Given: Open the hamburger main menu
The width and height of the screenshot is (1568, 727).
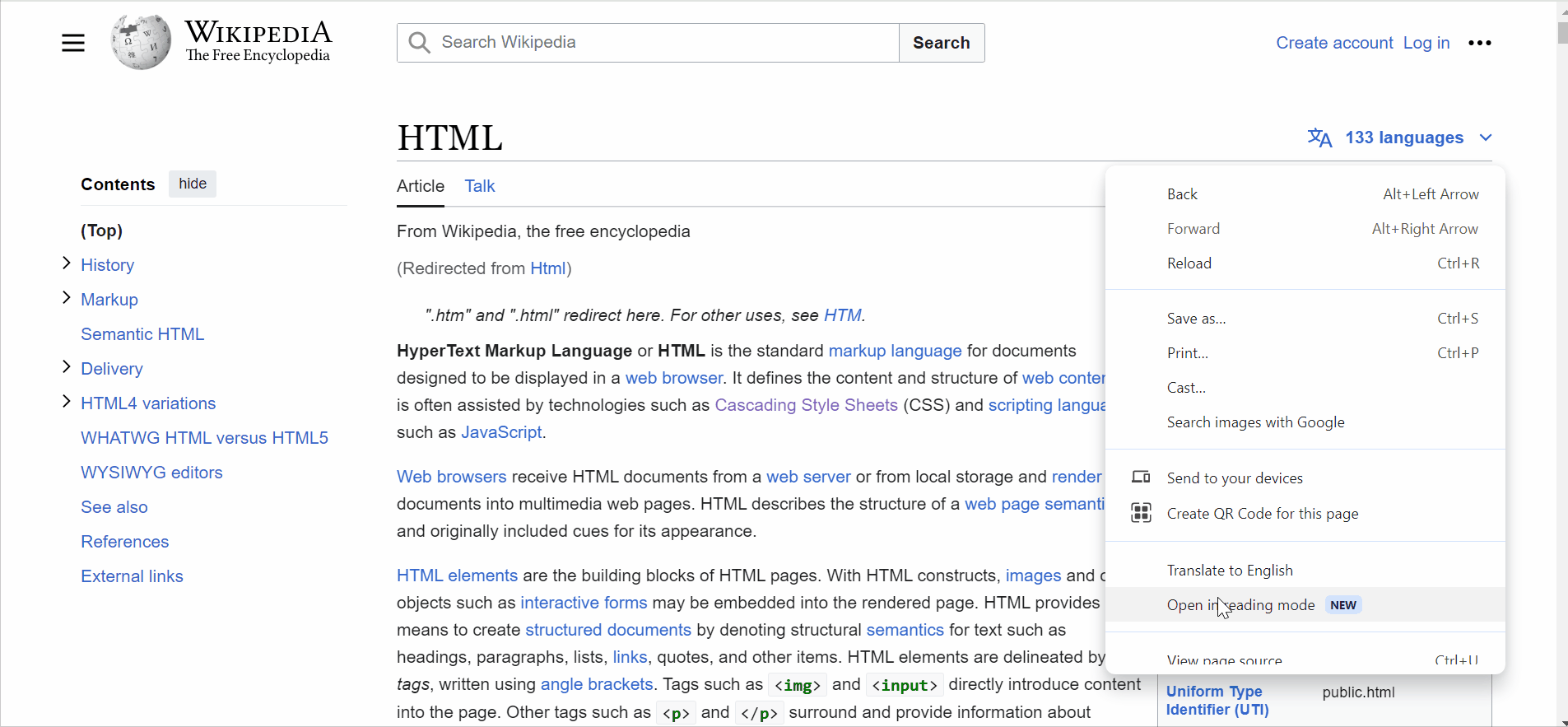Looking at the screenshot, I should [x=73, y=43].
